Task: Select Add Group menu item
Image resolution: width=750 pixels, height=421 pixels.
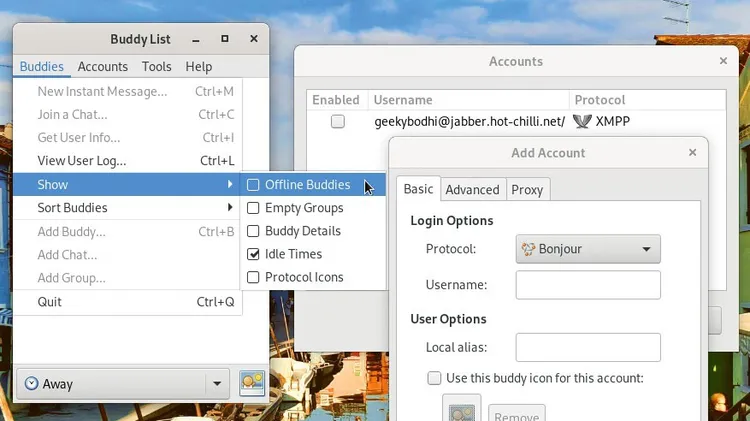Action: pos(127,278)
